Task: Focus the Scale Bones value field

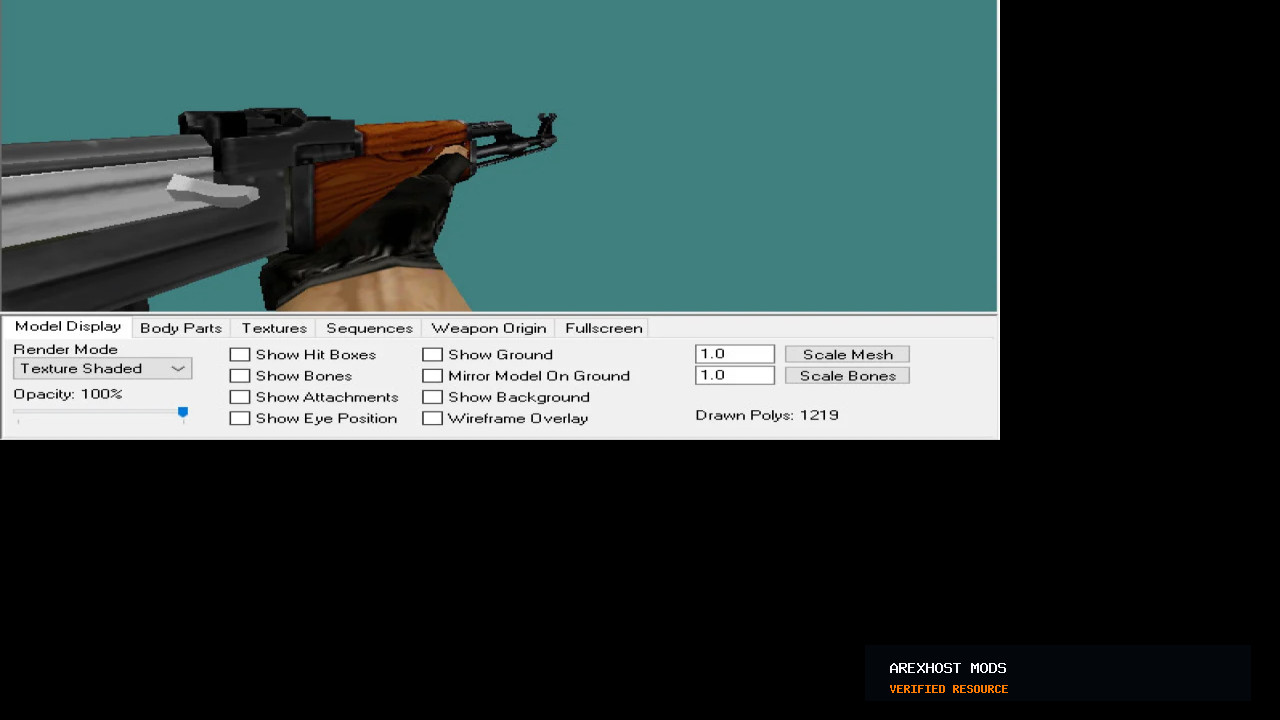Action: click(x=735, y=375)
